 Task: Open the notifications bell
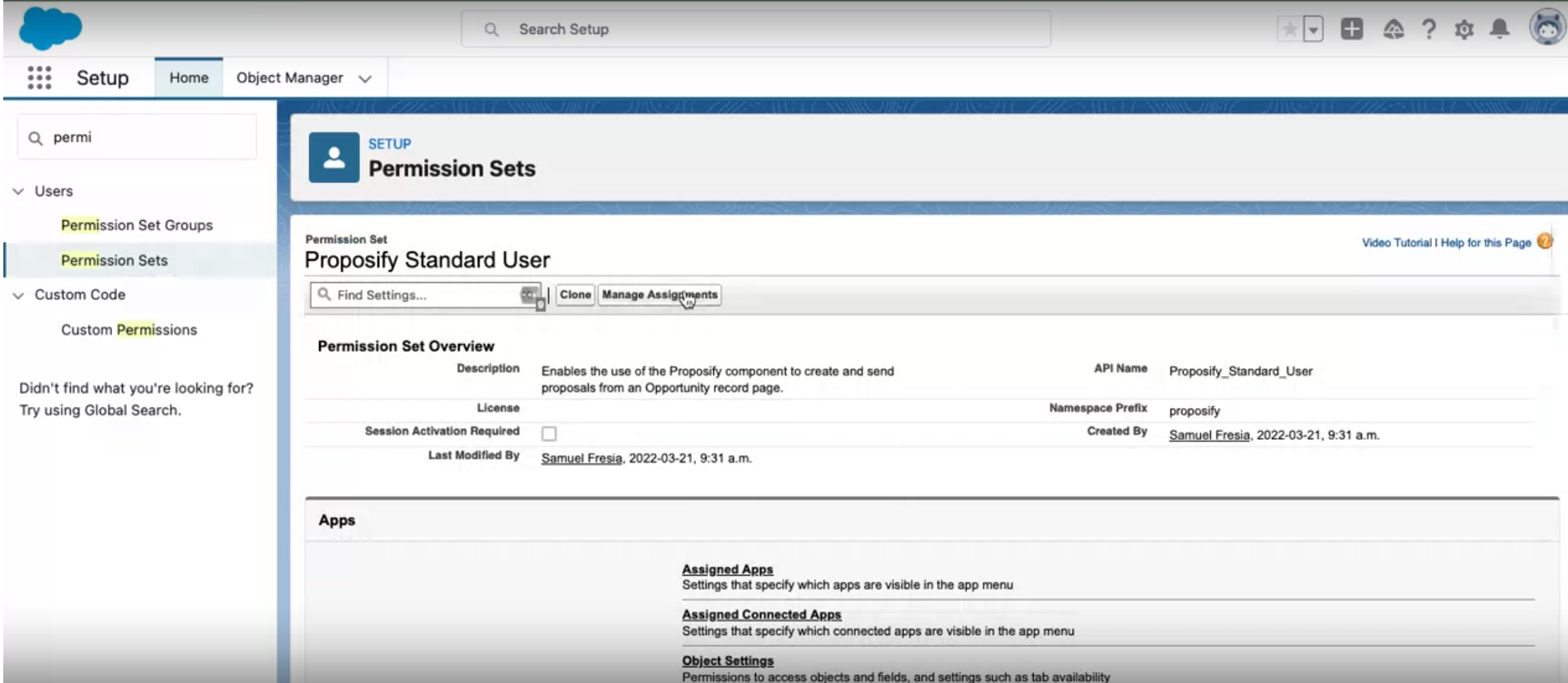coord(1500,30)
